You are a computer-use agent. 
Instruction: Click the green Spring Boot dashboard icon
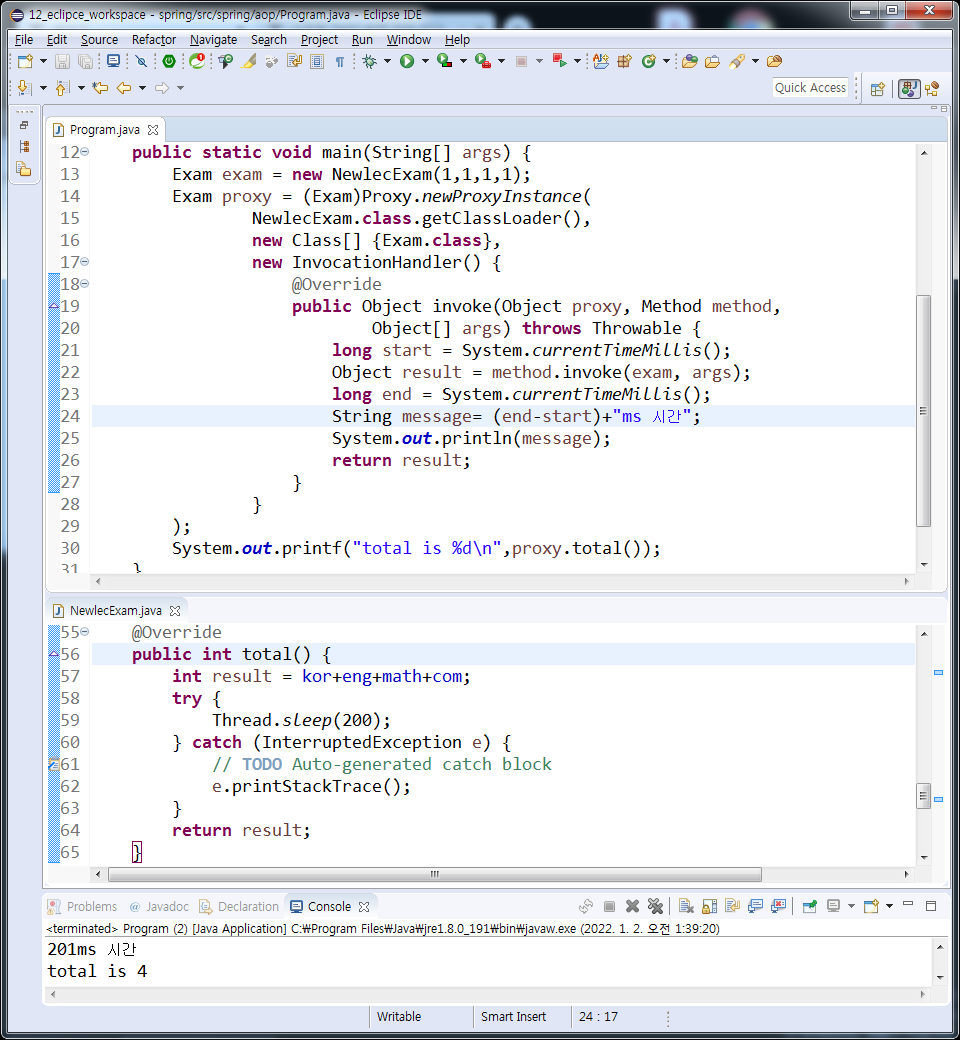[169, 62]
